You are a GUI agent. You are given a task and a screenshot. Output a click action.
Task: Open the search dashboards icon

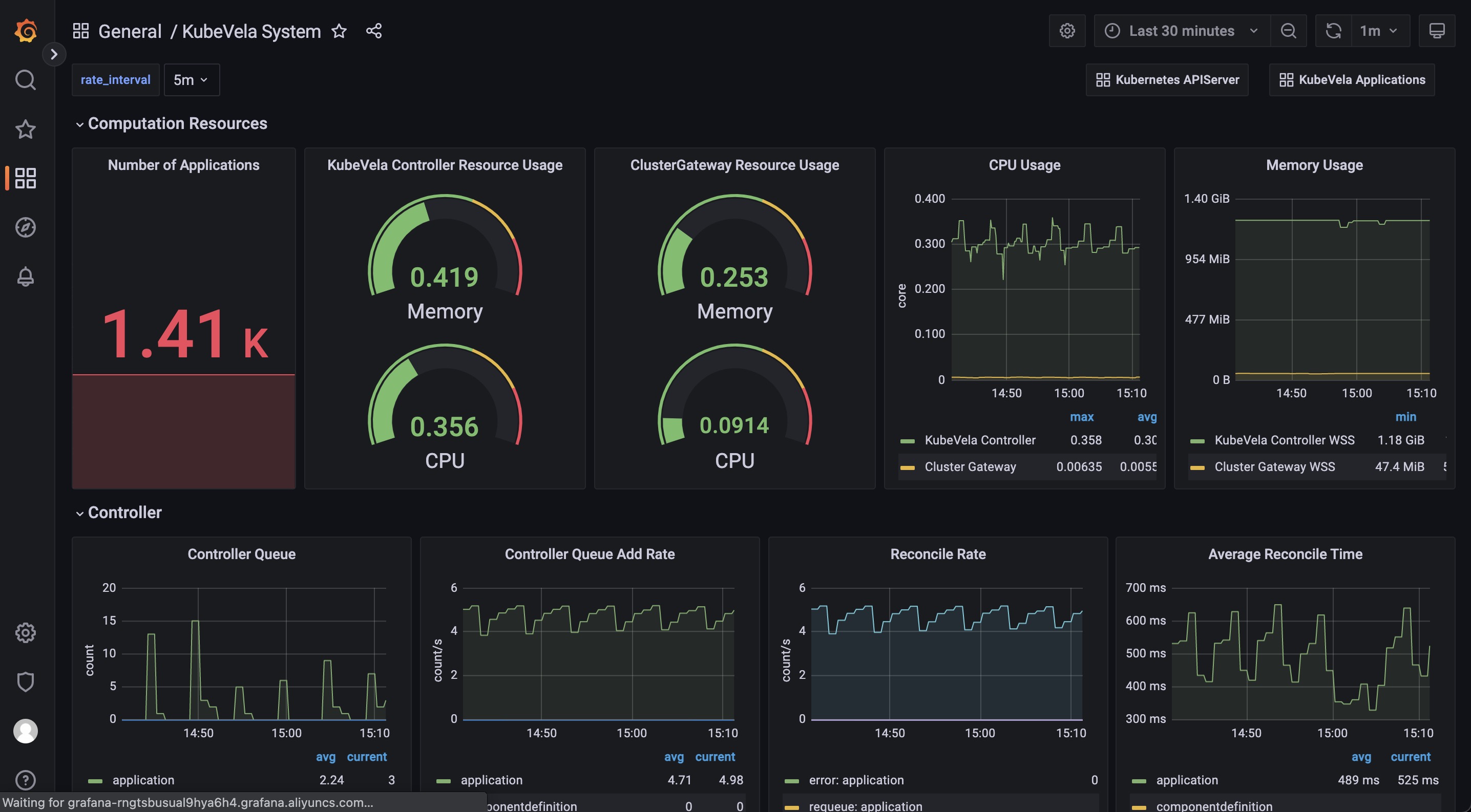point(25,80)
